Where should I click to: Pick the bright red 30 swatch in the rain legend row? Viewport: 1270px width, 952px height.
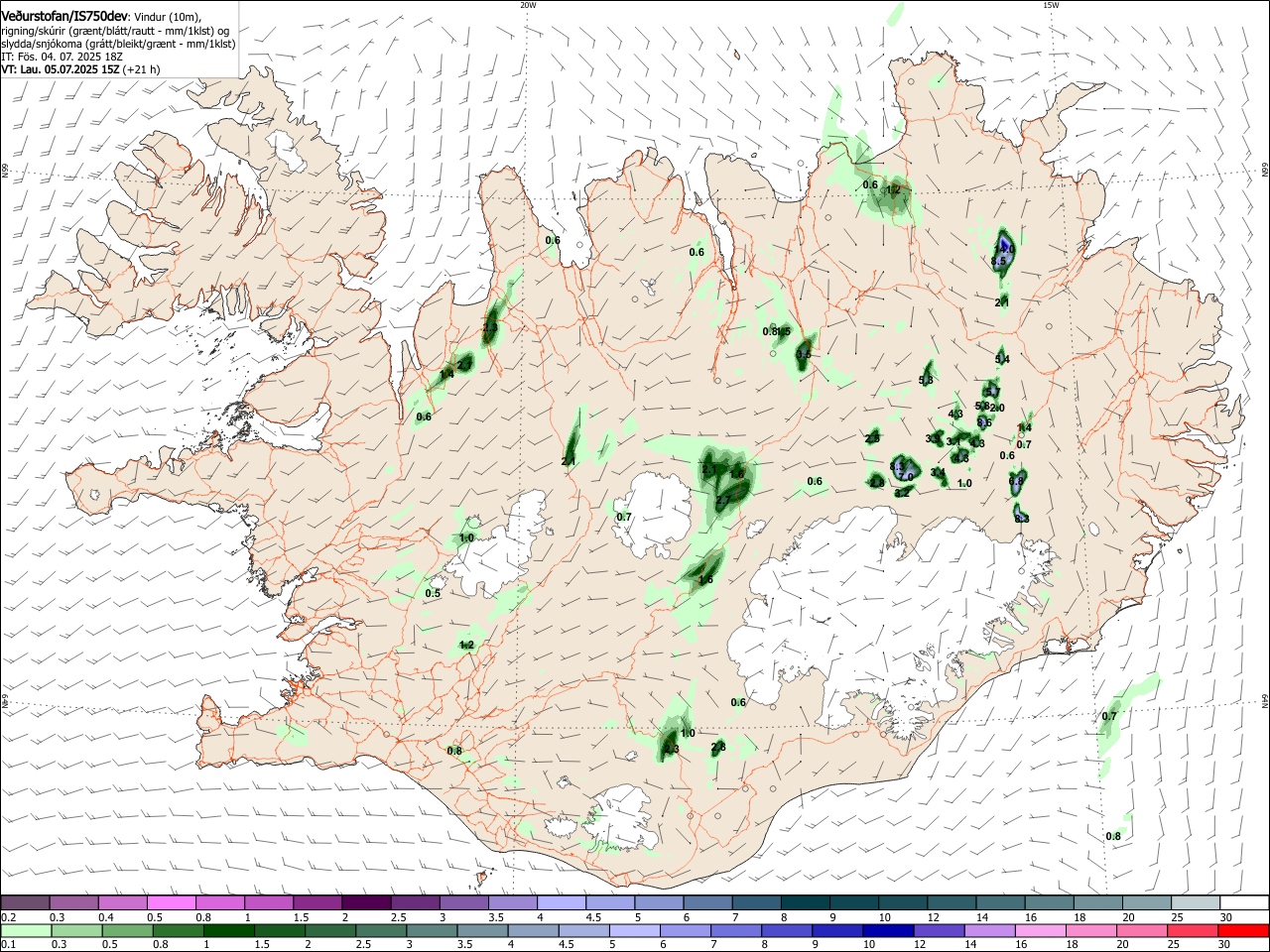(x=1242, y=930)
